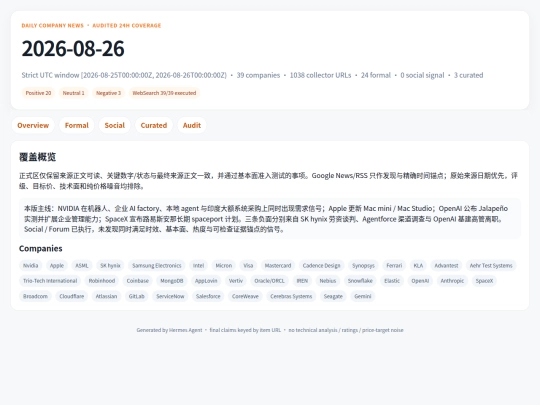Image resolution: width=540 pixels, height=405 pixels.
Task: Select the Snowflake company chip
Action: [x=360, y=281]
